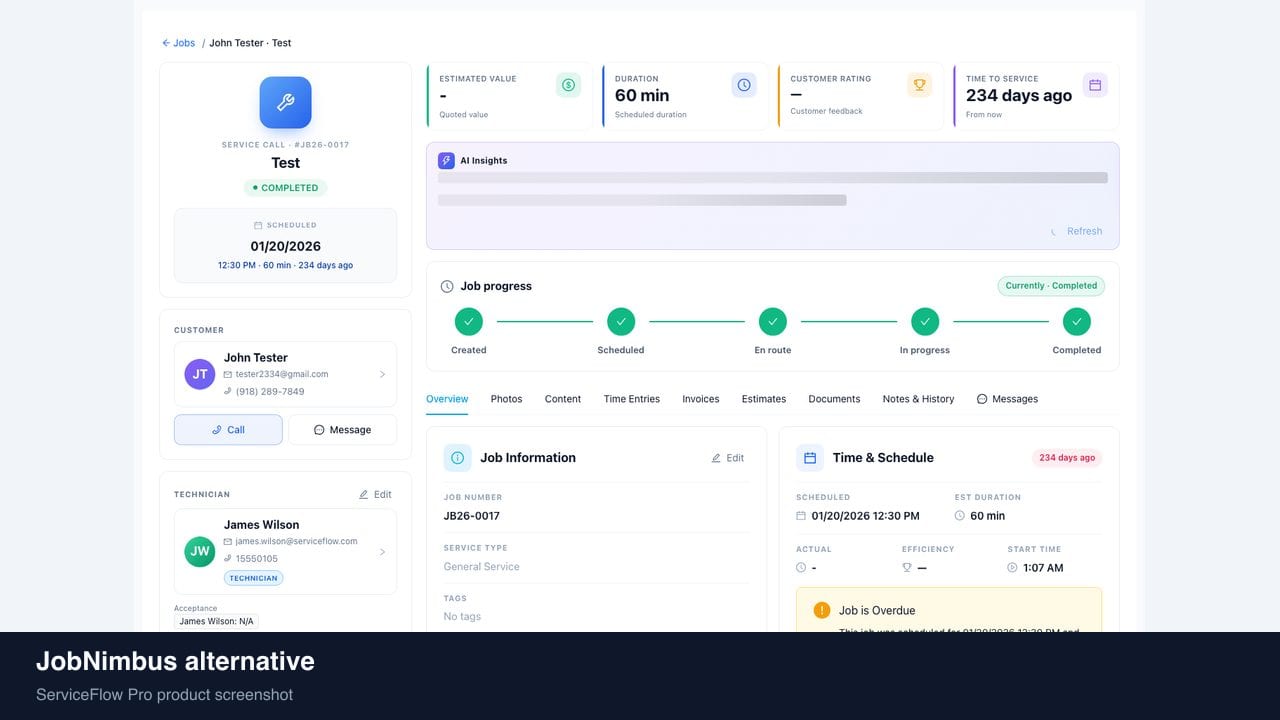Switch to Notes & History tab

(x=918, y=399)
